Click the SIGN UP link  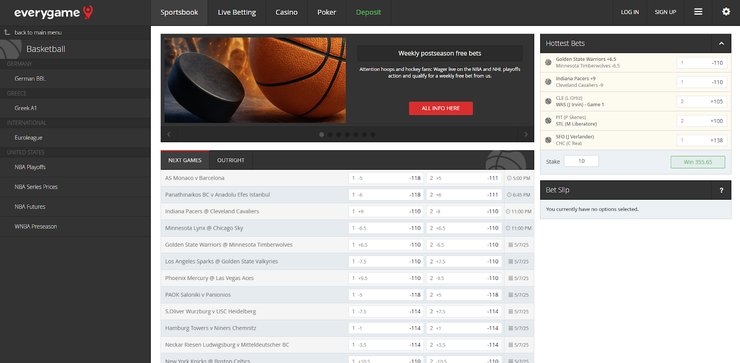pyautogui.click(x=665, y=12)
